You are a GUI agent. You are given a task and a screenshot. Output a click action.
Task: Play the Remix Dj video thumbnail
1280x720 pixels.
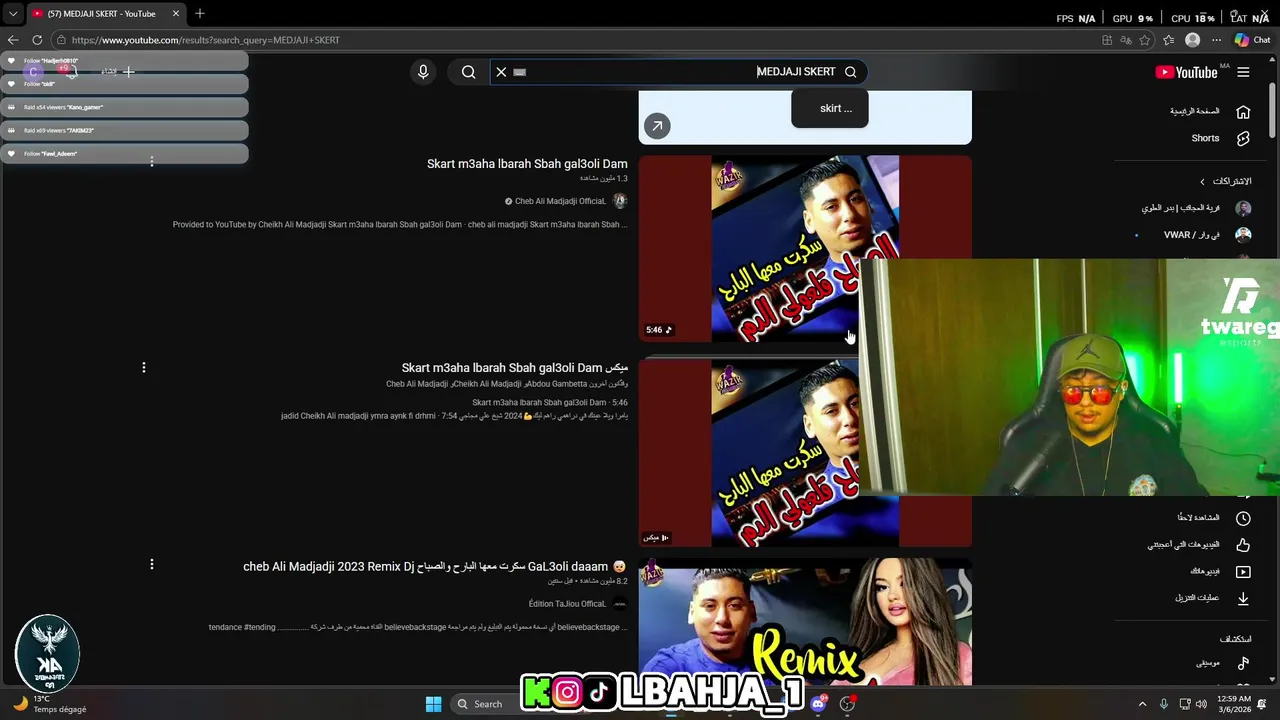(x=805, y=620)
